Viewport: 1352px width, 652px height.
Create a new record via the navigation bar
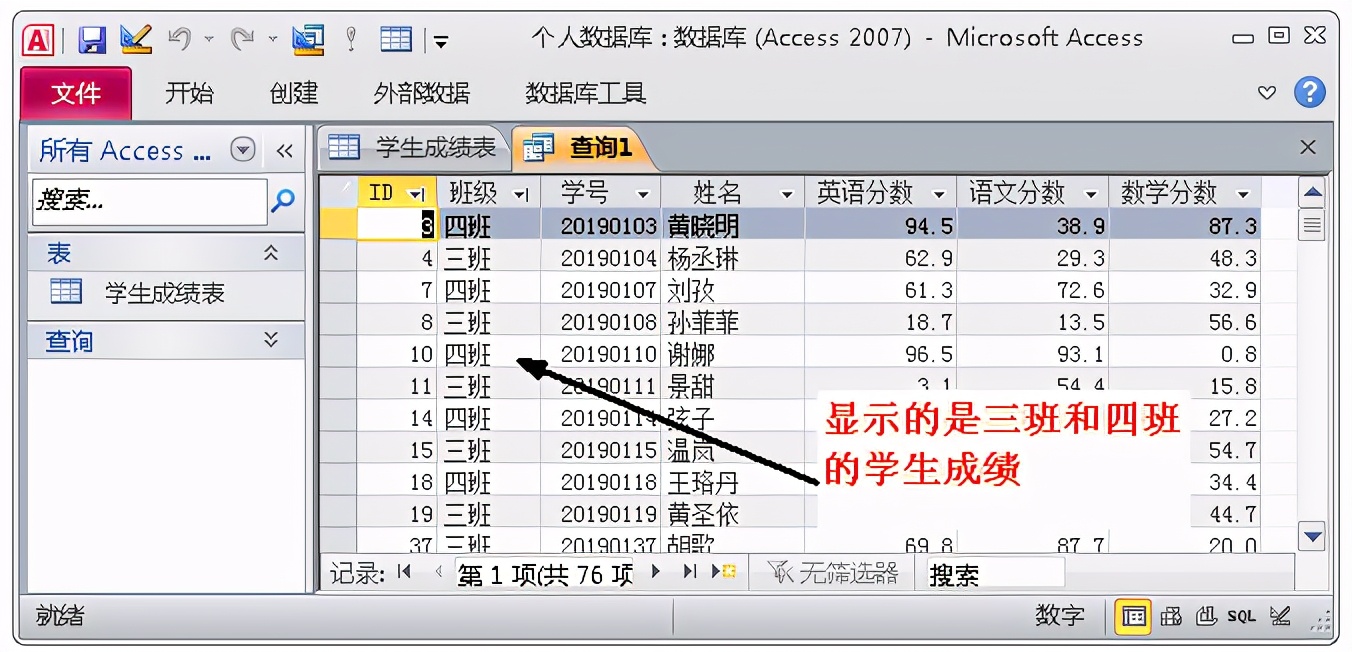[723, 570]
